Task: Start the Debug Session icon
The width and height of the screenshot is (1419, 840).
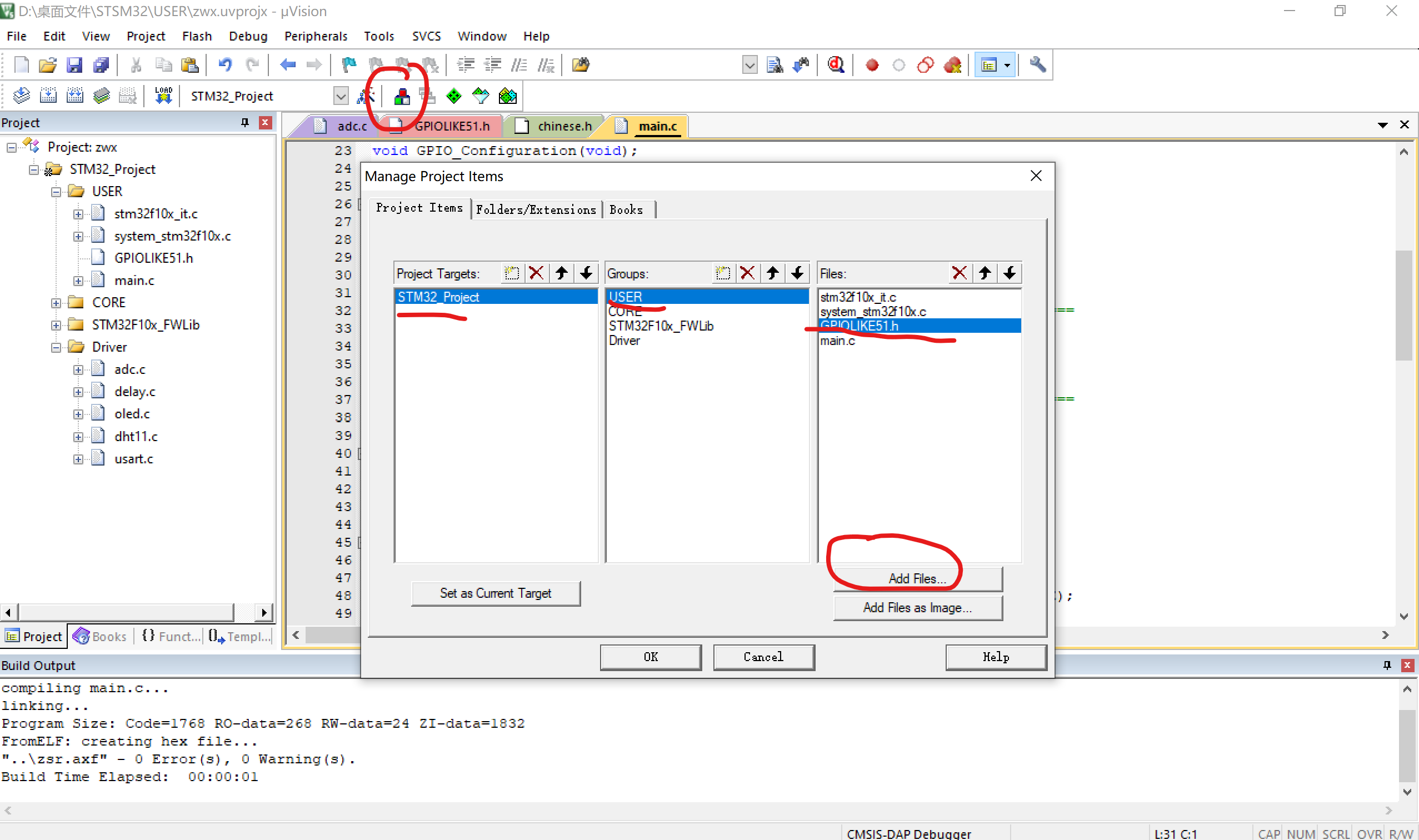Action: tap(836, 65)
